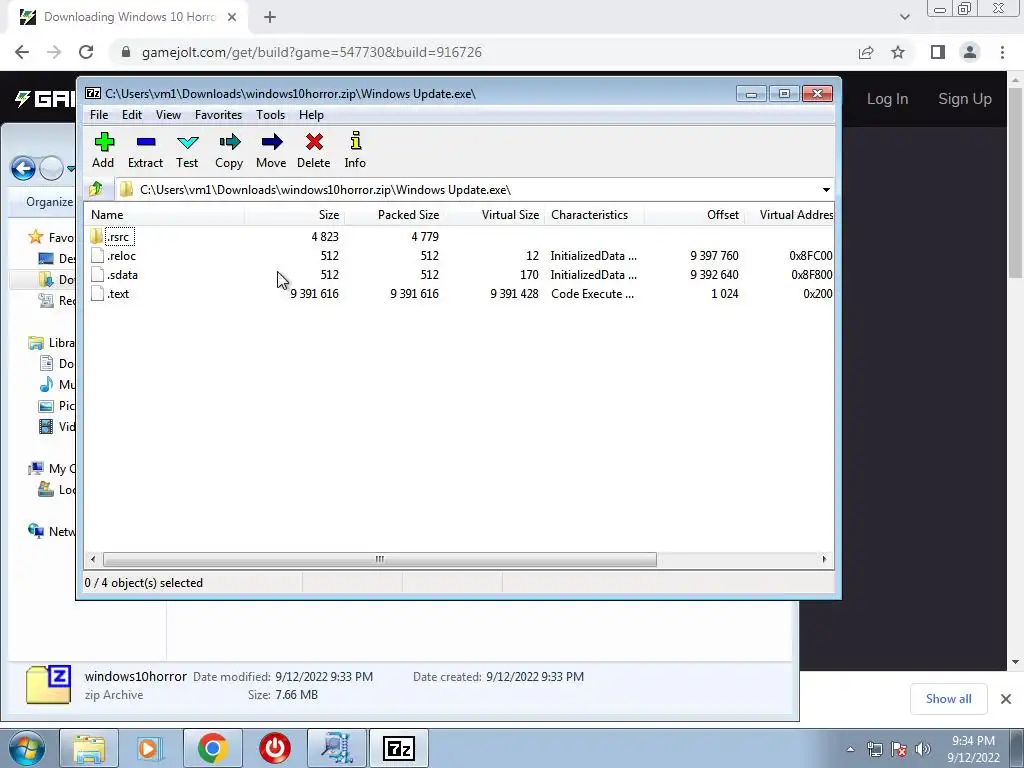The height and width of the screenshot is (768, 1024).
Task: Click the 'Code Execute ...' characteristics cell
Action: coord(592,294)
